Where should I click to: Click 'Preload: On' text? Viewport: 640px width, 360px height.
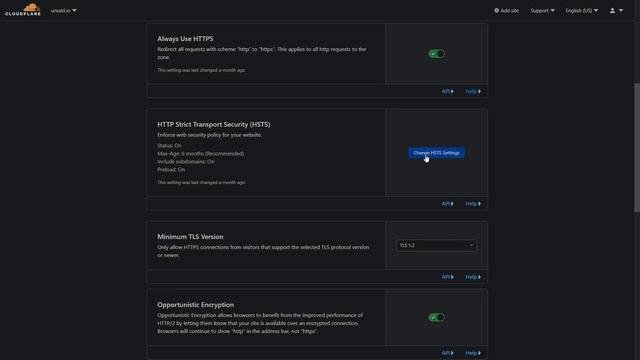coord(171,169)
